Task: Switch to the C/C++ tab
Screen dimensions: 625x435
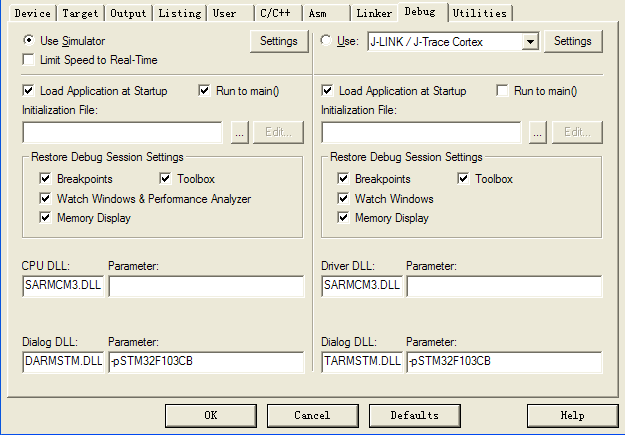Action: [278, 14]
